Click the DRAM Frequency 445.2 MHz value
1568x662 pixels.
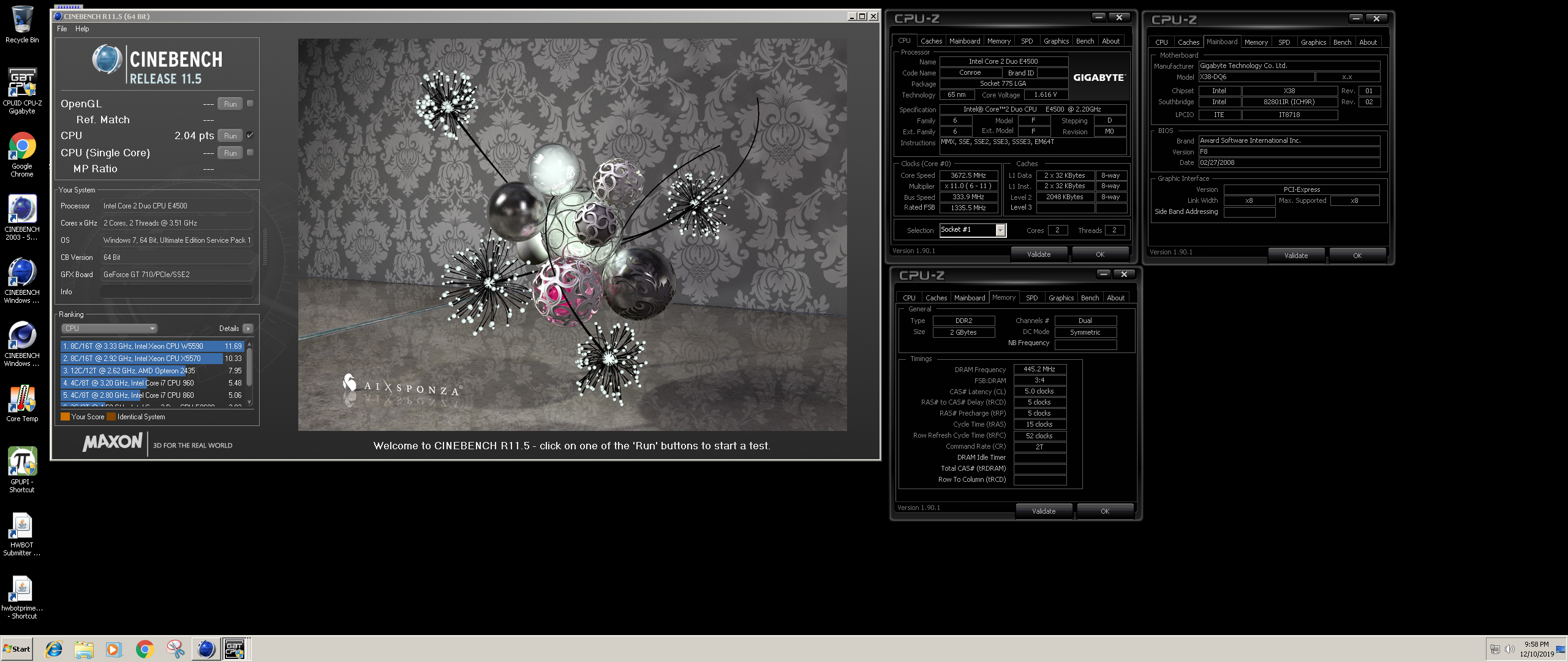point(1039,369)
